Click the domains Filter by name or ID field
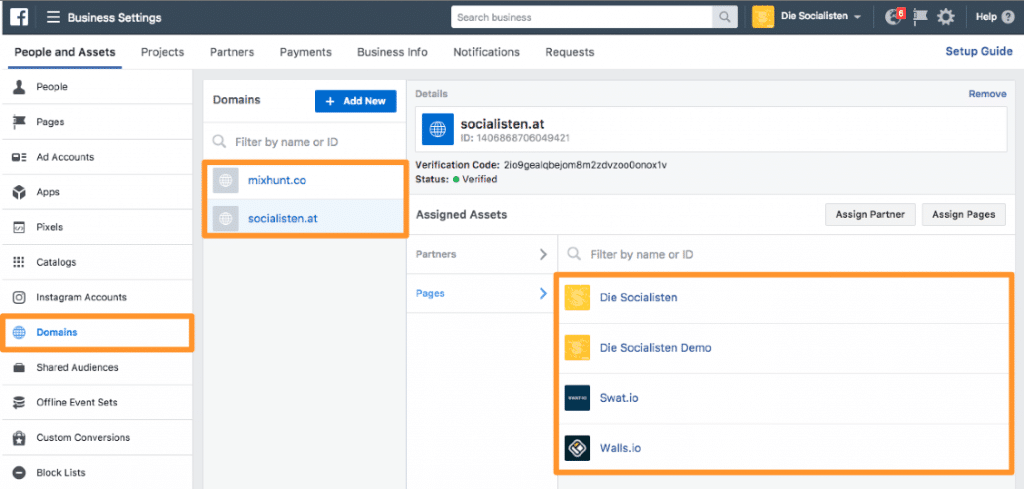Screen dimensions: 1024x489 [304, 142]
